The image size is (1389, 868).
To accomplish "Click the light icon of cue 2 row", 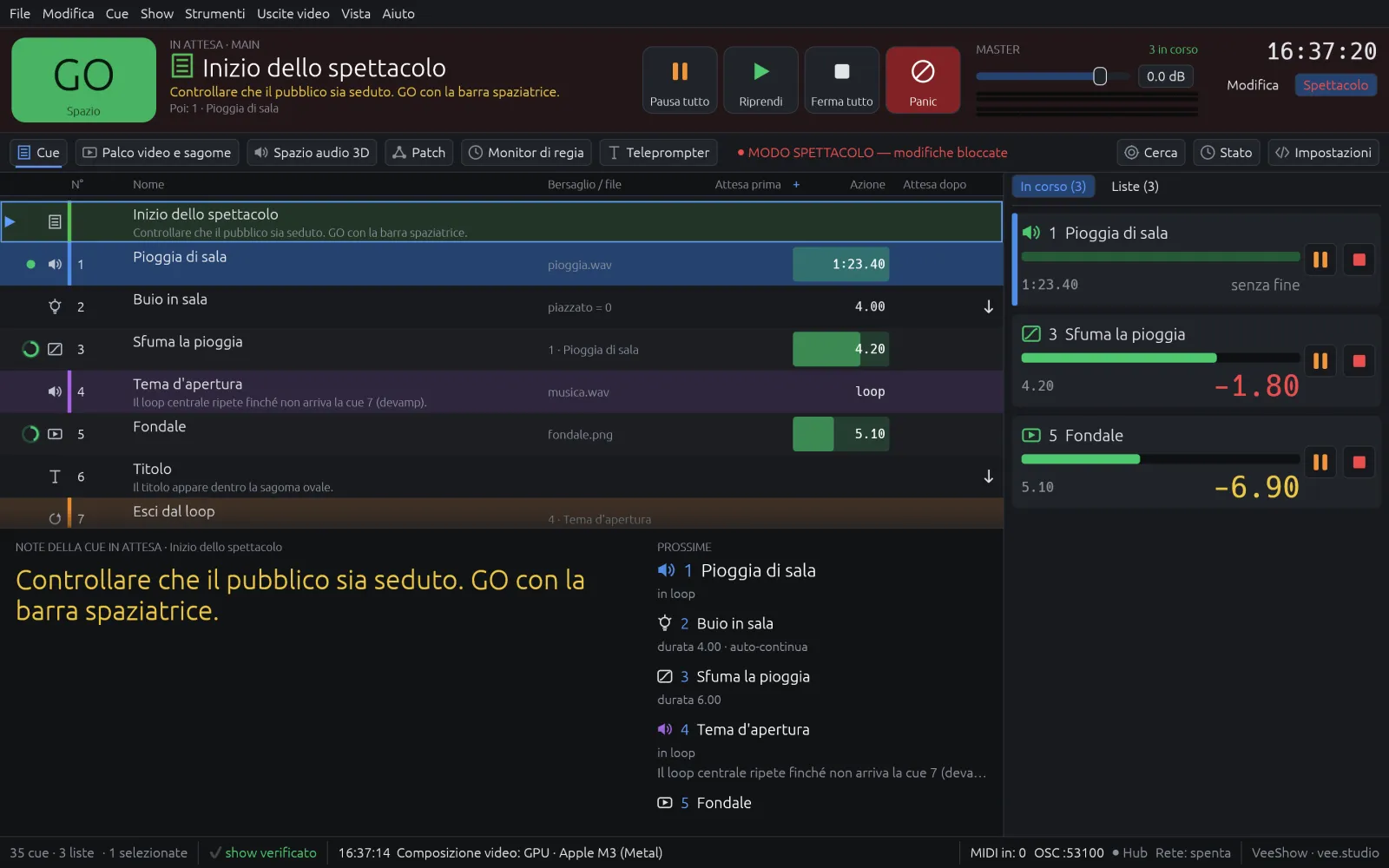I will click(55, 306).
